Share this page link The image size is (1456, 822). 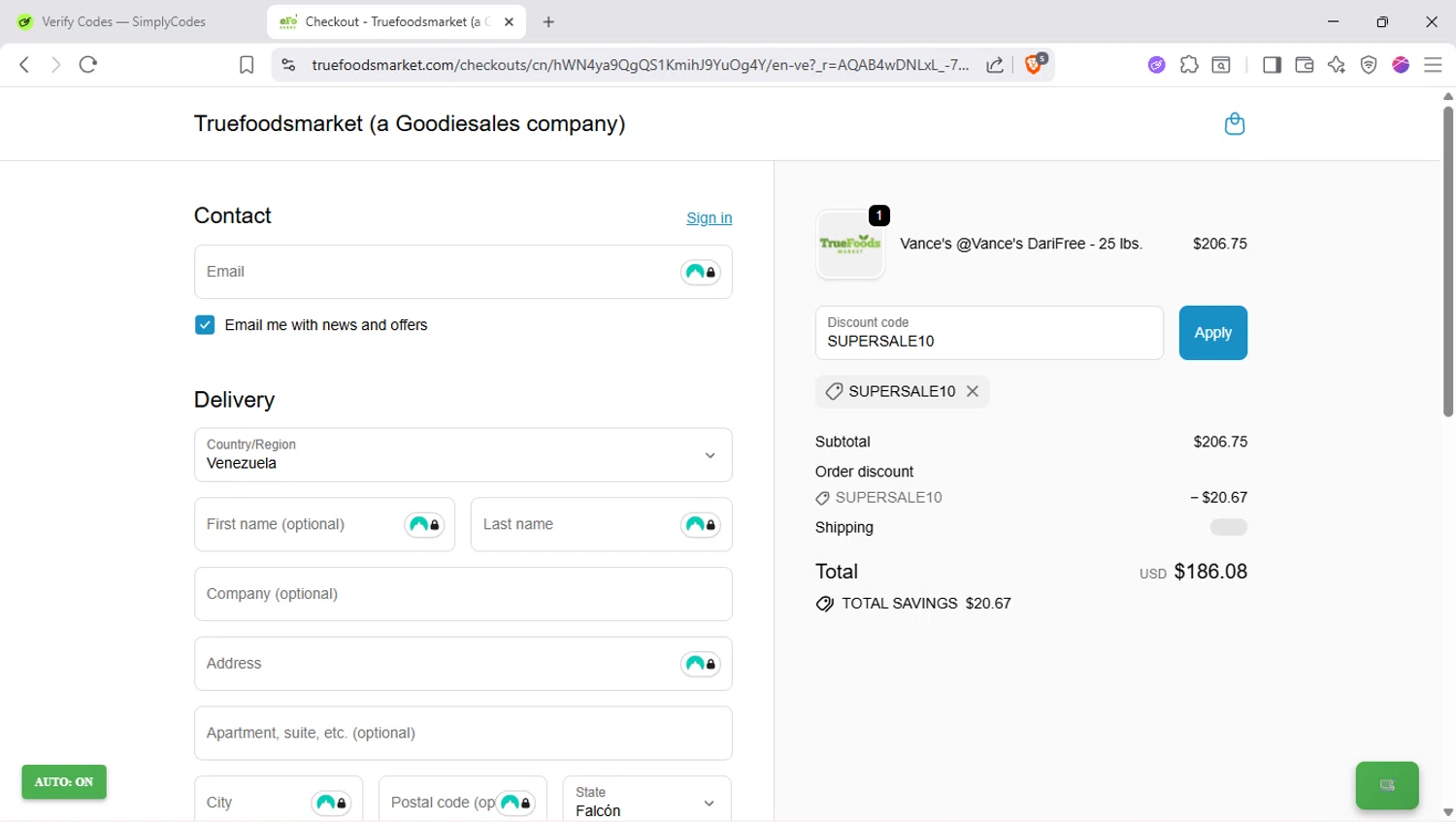click(x=995, y=65)
